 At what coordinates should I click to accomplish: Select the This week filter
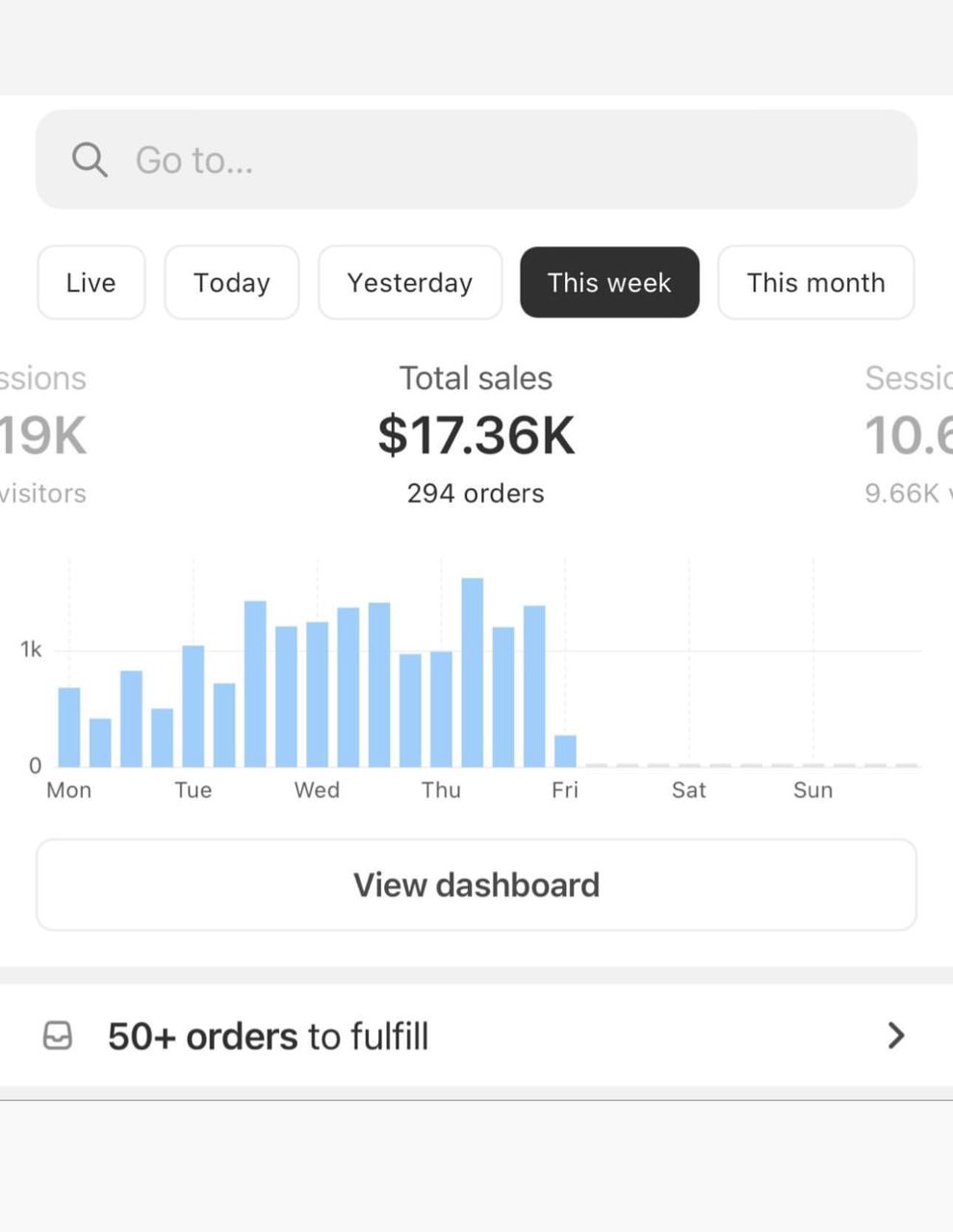click(x=609, y=283)
